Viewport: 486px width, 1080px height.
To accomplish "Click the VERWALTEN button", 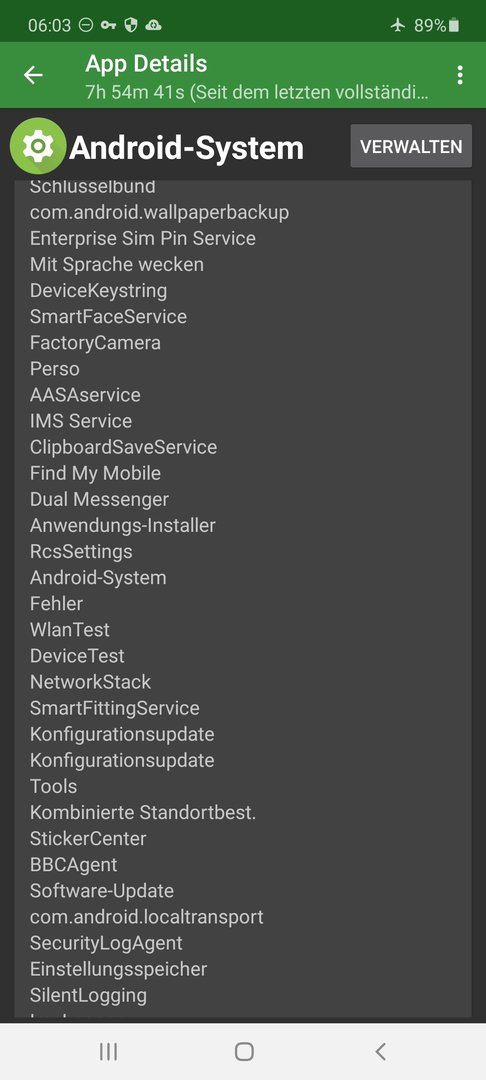I will coord(411,146).
